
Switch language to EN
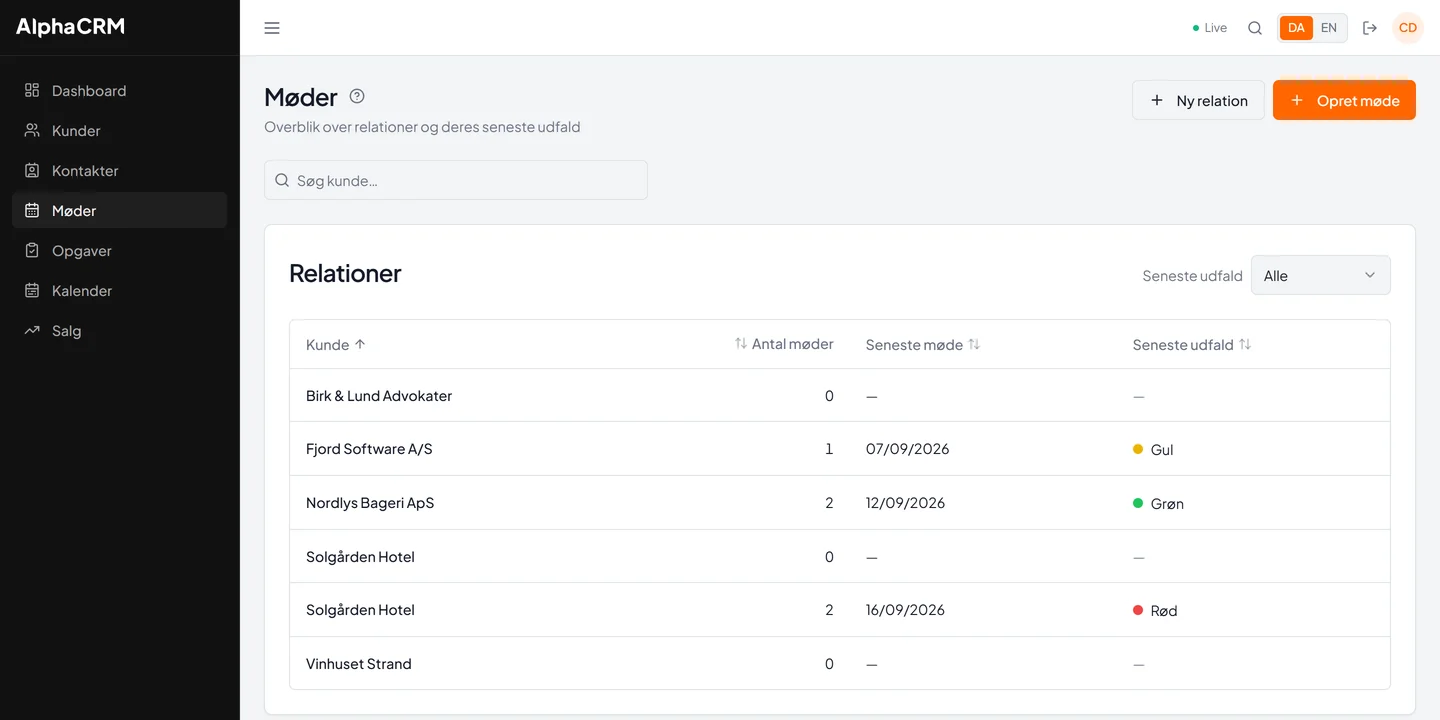[1329, 28]
